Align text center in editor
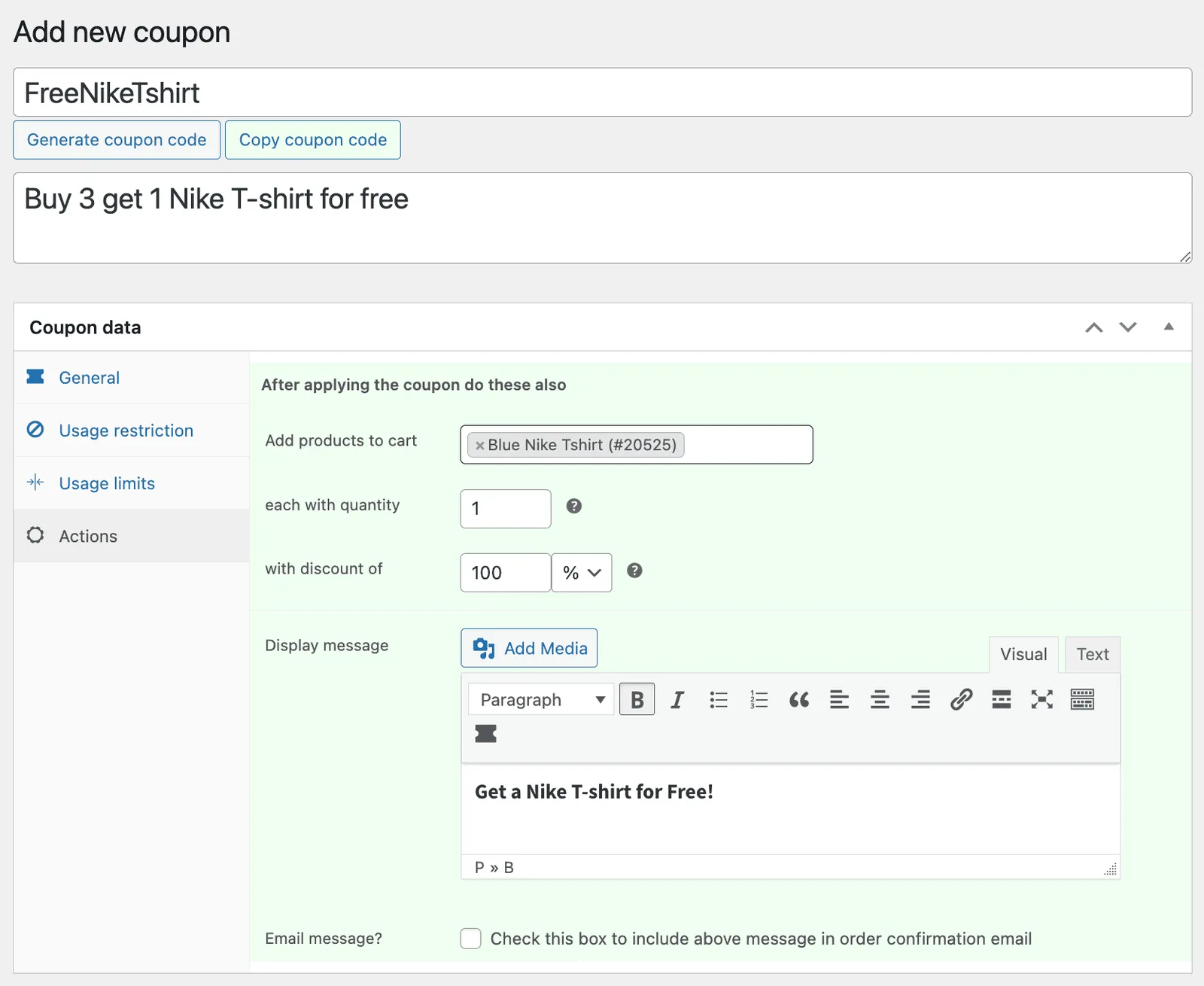 pyautogui.click(x=880, y=700)
